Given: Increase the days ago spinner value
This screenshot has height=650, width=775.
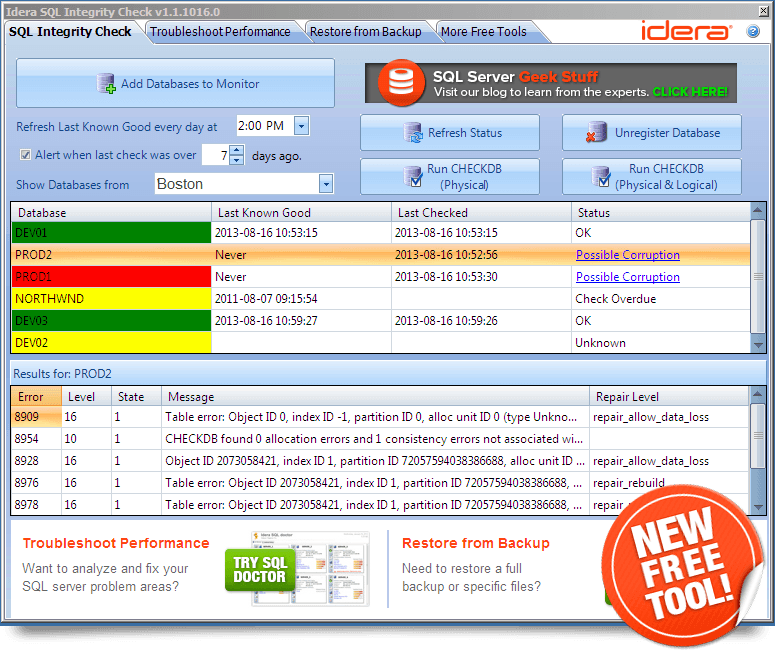Looking at the screenshot, I should [x=236, y=150].
